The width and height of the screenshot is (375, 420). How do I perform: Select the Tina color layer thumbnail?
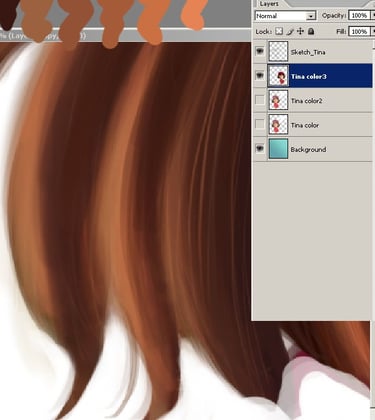click(278, 125)
